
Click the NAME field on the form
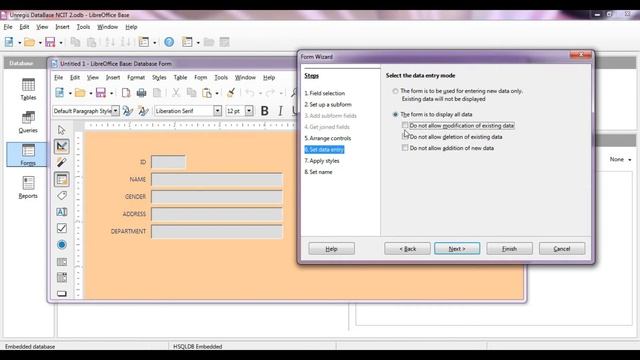217,180
